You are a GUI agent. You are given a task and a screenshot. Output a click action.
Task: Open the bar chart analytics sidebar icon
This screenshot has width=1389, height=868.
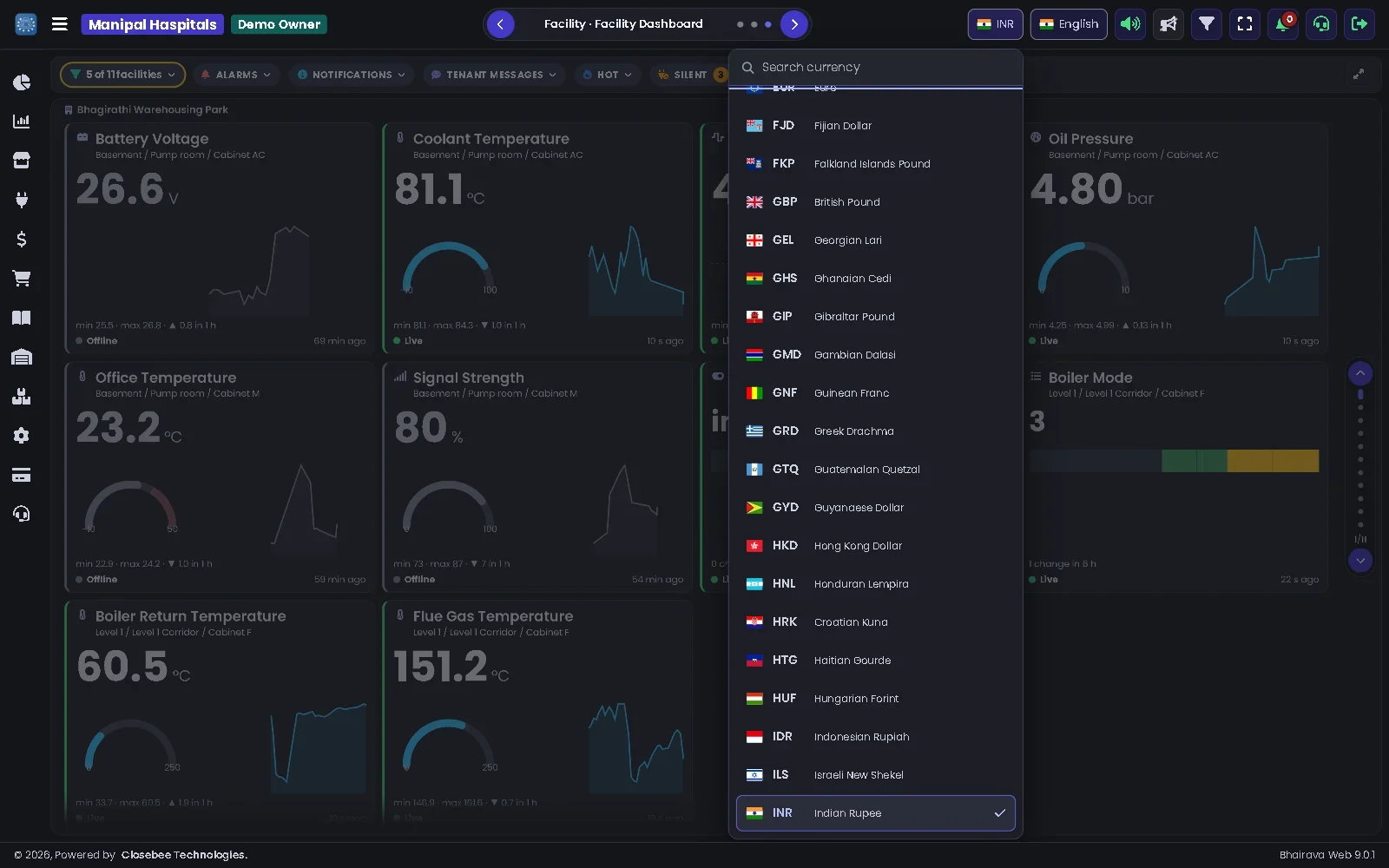coord(22,122)
